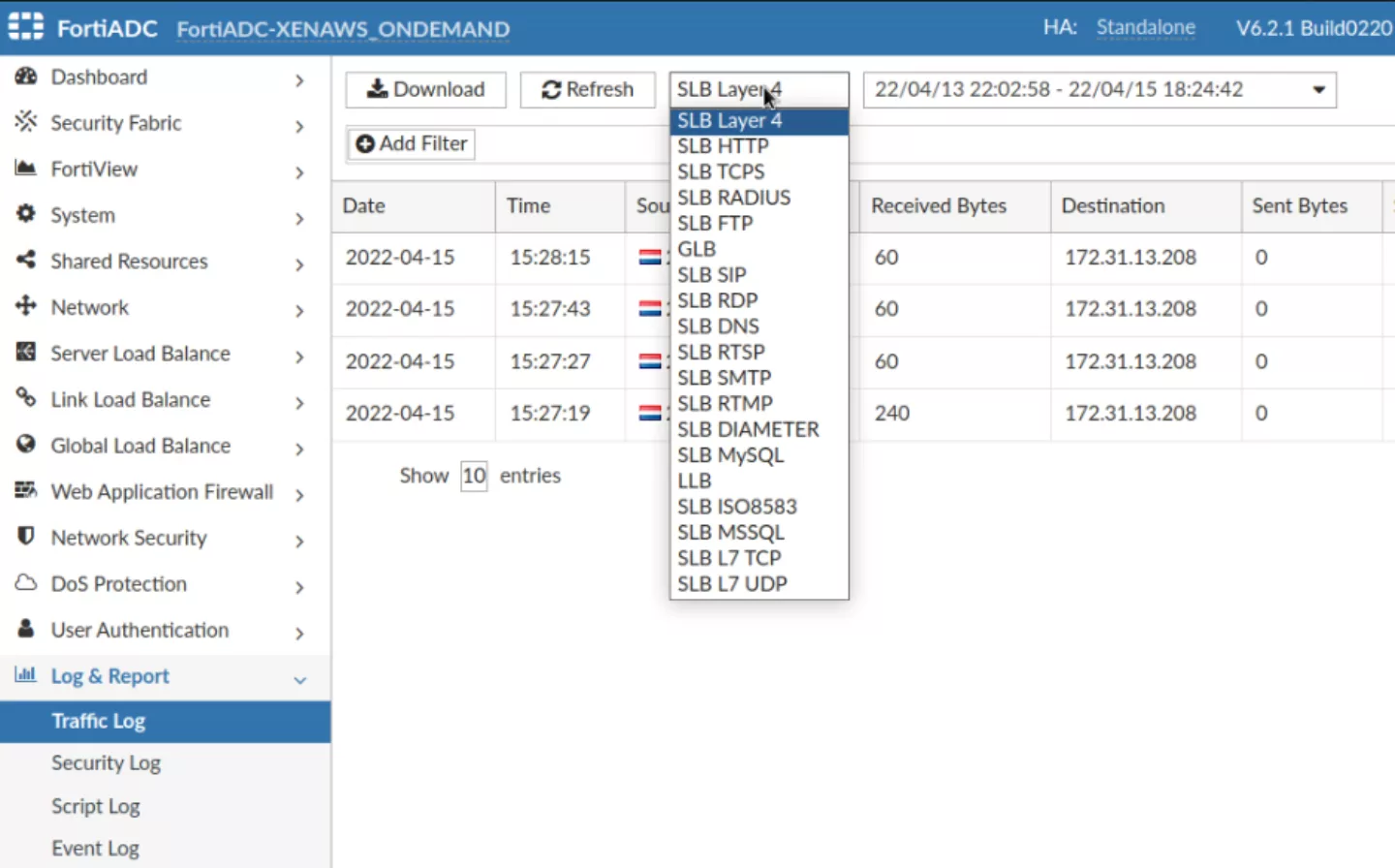Expand the Server Load Balance chevron
This screenshot has width=1395, height=868.
(x=299, y=356)
